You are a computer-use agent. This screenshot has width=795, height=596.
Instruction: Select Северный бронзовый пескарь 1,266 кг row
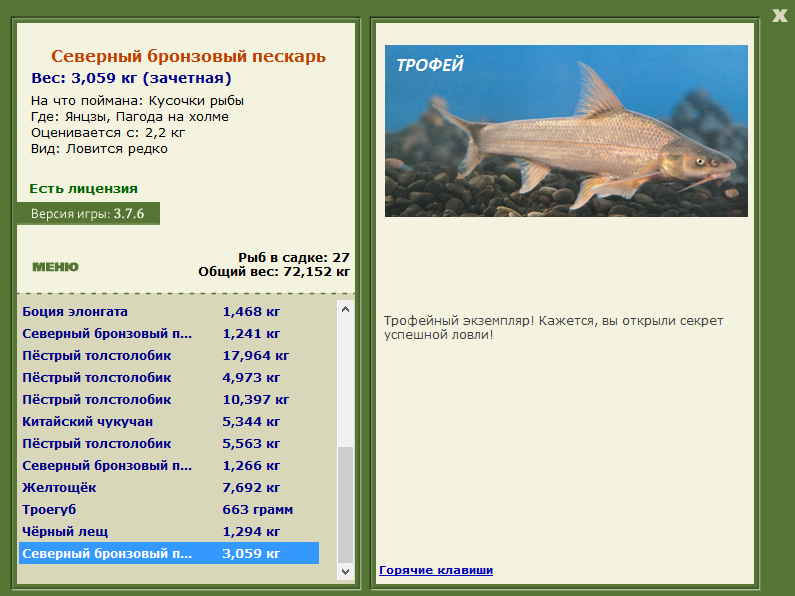pos(169,465)
